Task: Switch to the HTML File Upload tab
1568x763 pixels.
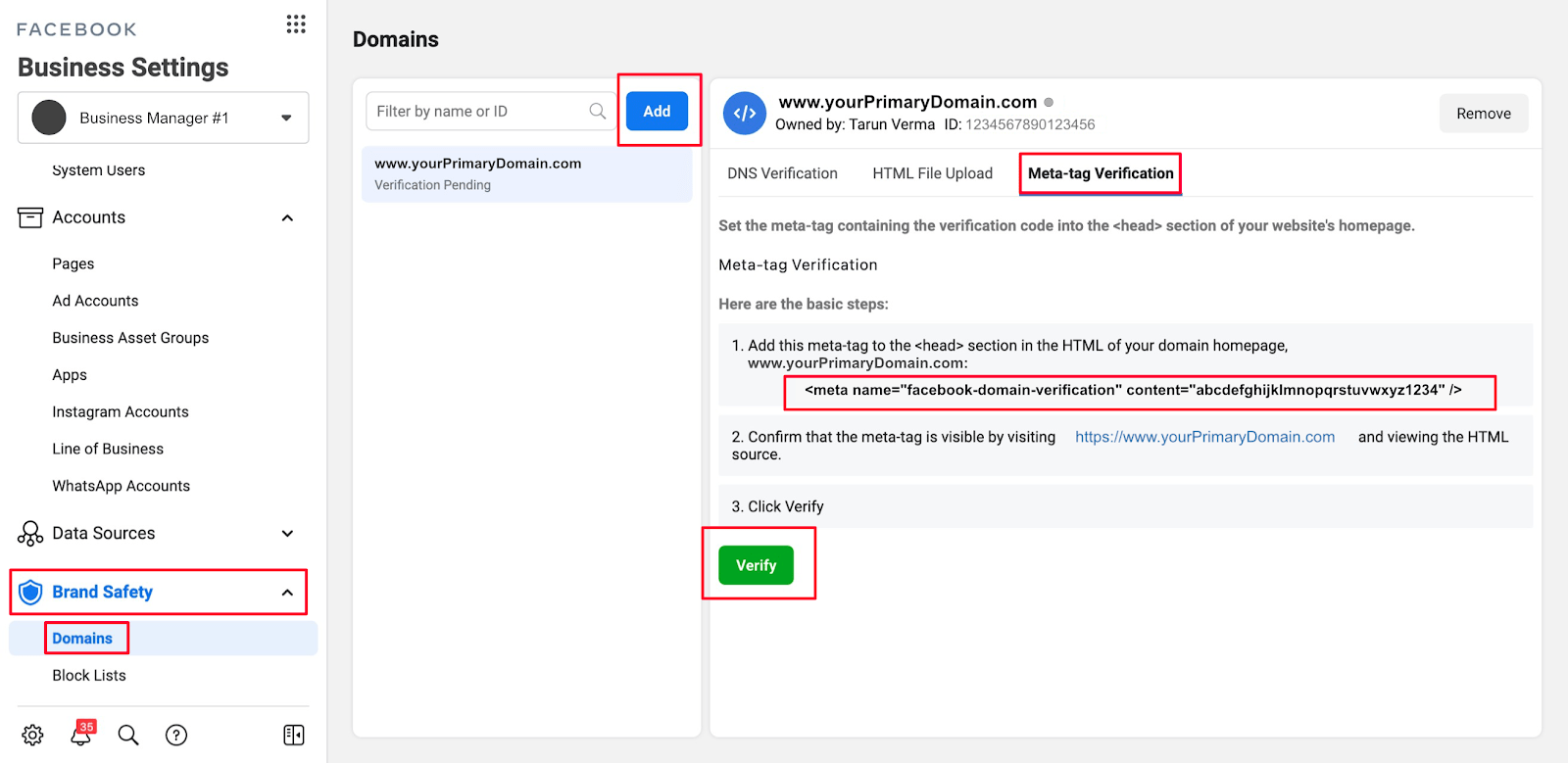Action: [932, 173]
